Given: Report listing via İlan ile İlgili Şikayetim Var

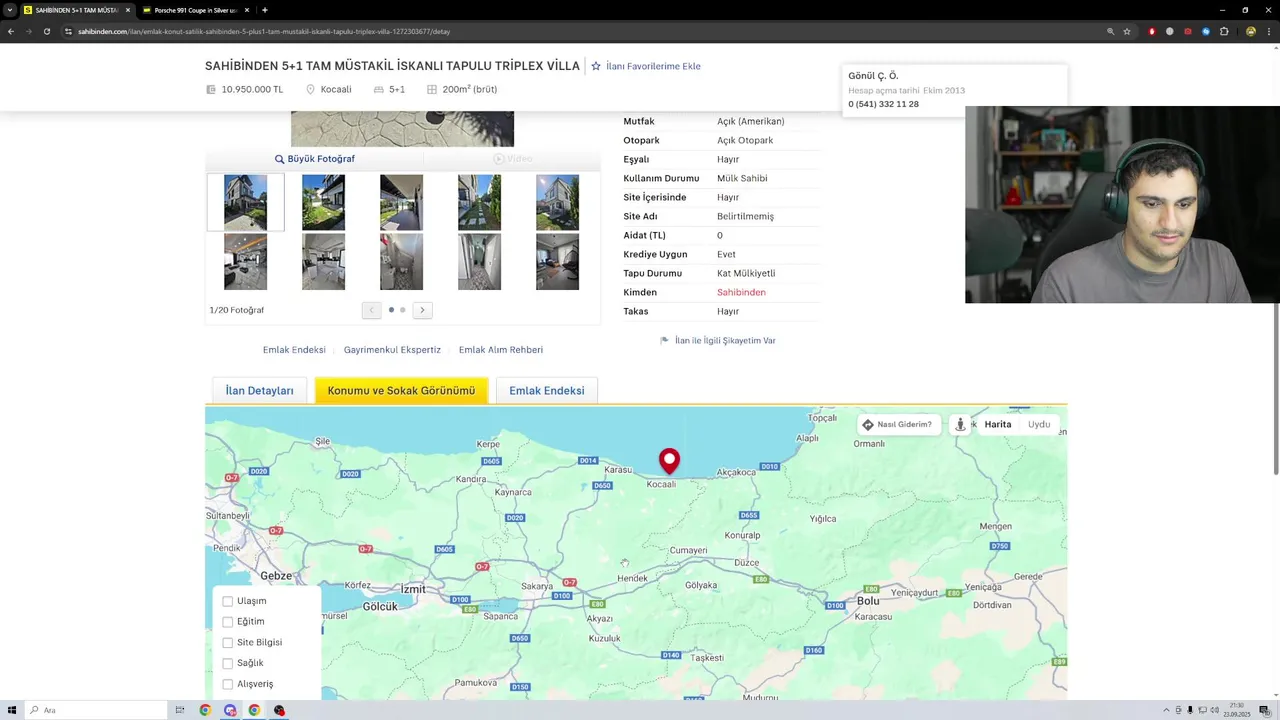Looking at the screenshot, I should [x=718, y=341].
